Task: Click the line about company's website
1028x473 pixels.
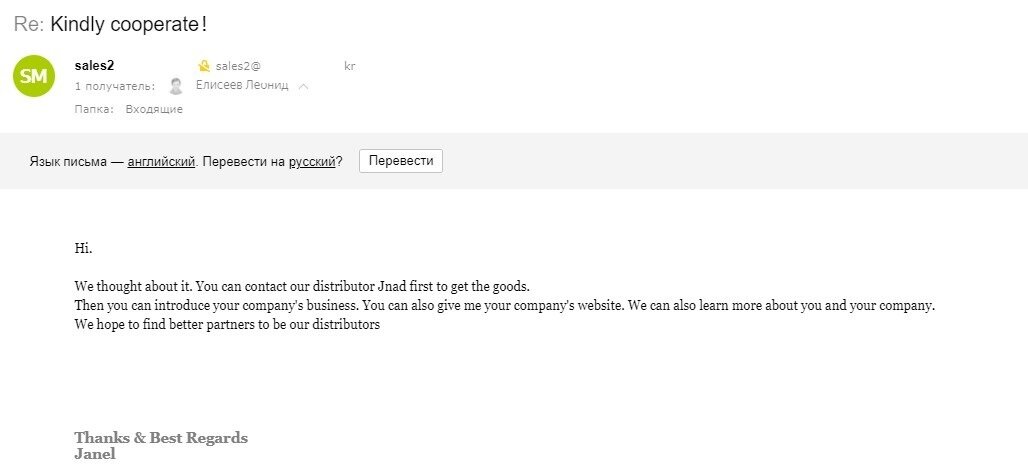Action: 504,306
